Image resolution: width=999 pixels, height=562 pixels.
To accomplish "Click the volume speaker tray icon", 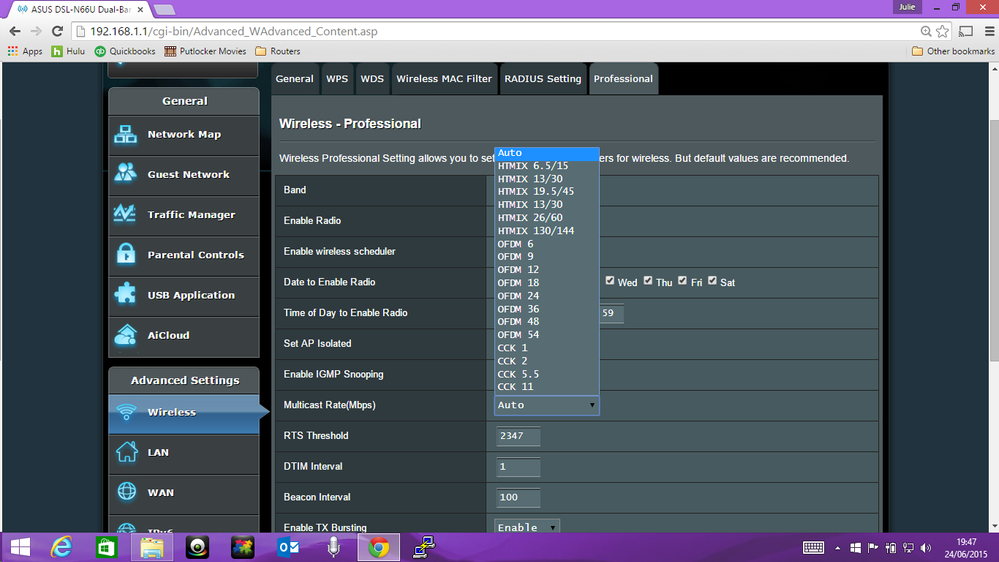I will pyautogui.click(x=926, y=548).
